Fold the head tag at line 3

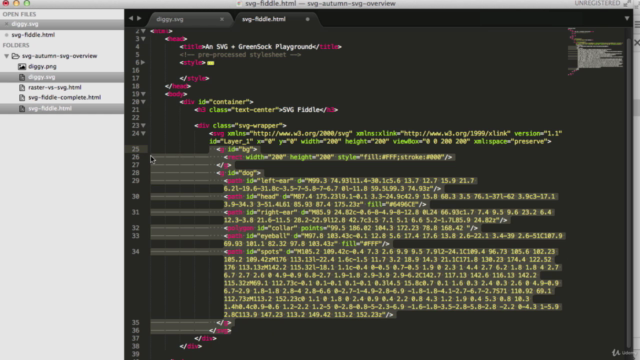pos(143,39)
